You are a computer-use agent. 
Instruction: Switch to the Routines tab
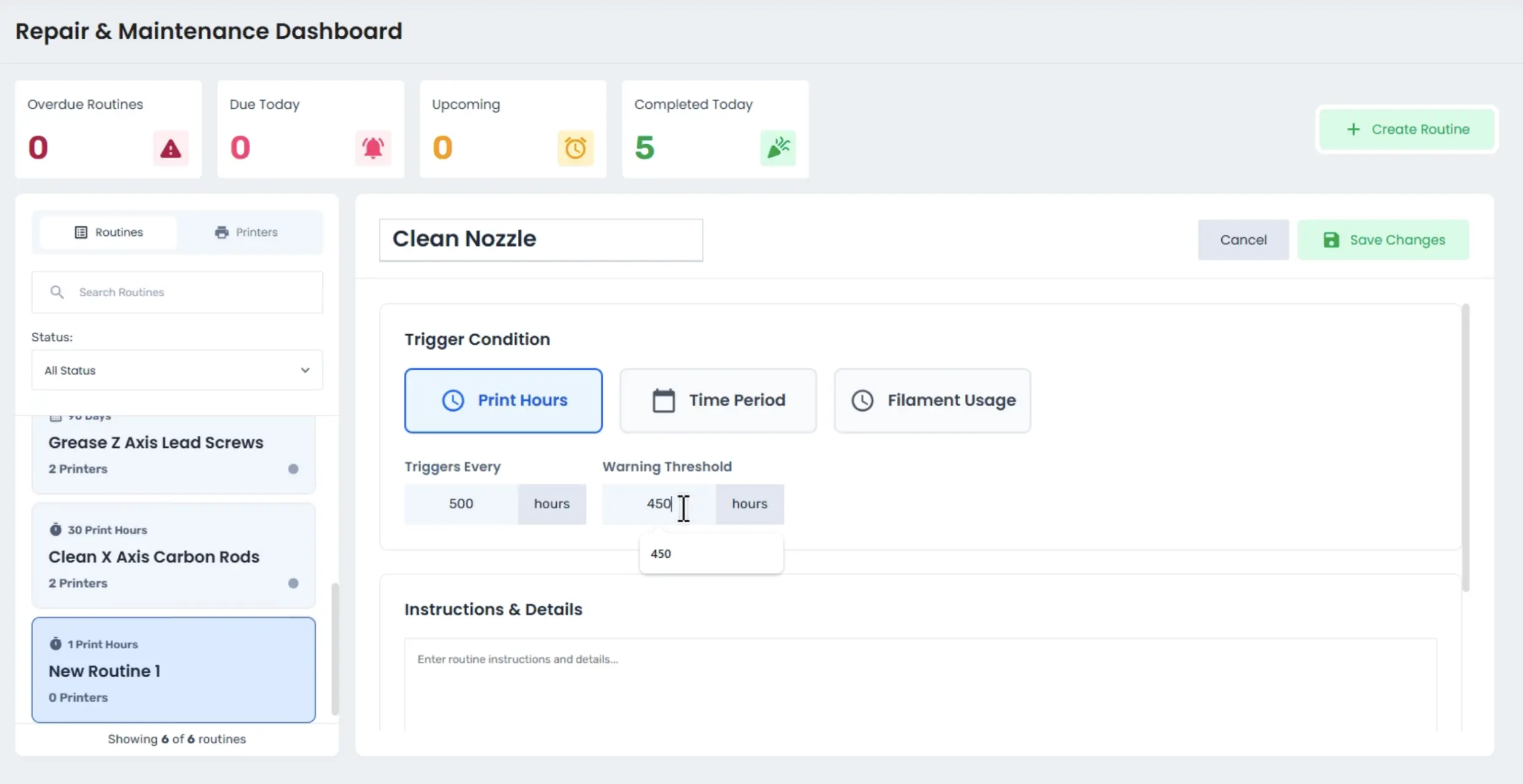[109, 232]
